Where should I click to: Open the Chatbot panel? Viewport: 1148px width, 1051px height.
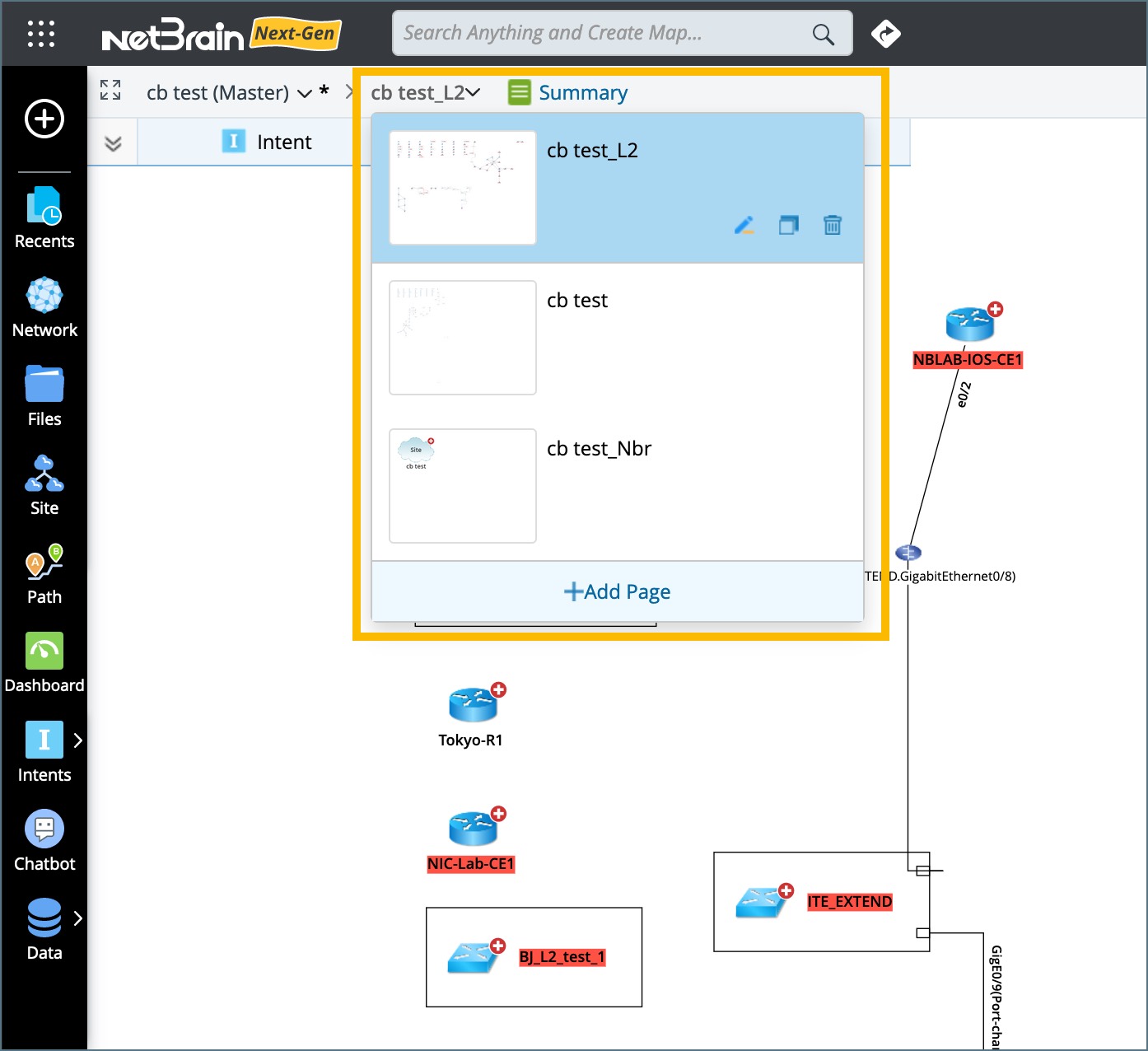click(44, 834)
